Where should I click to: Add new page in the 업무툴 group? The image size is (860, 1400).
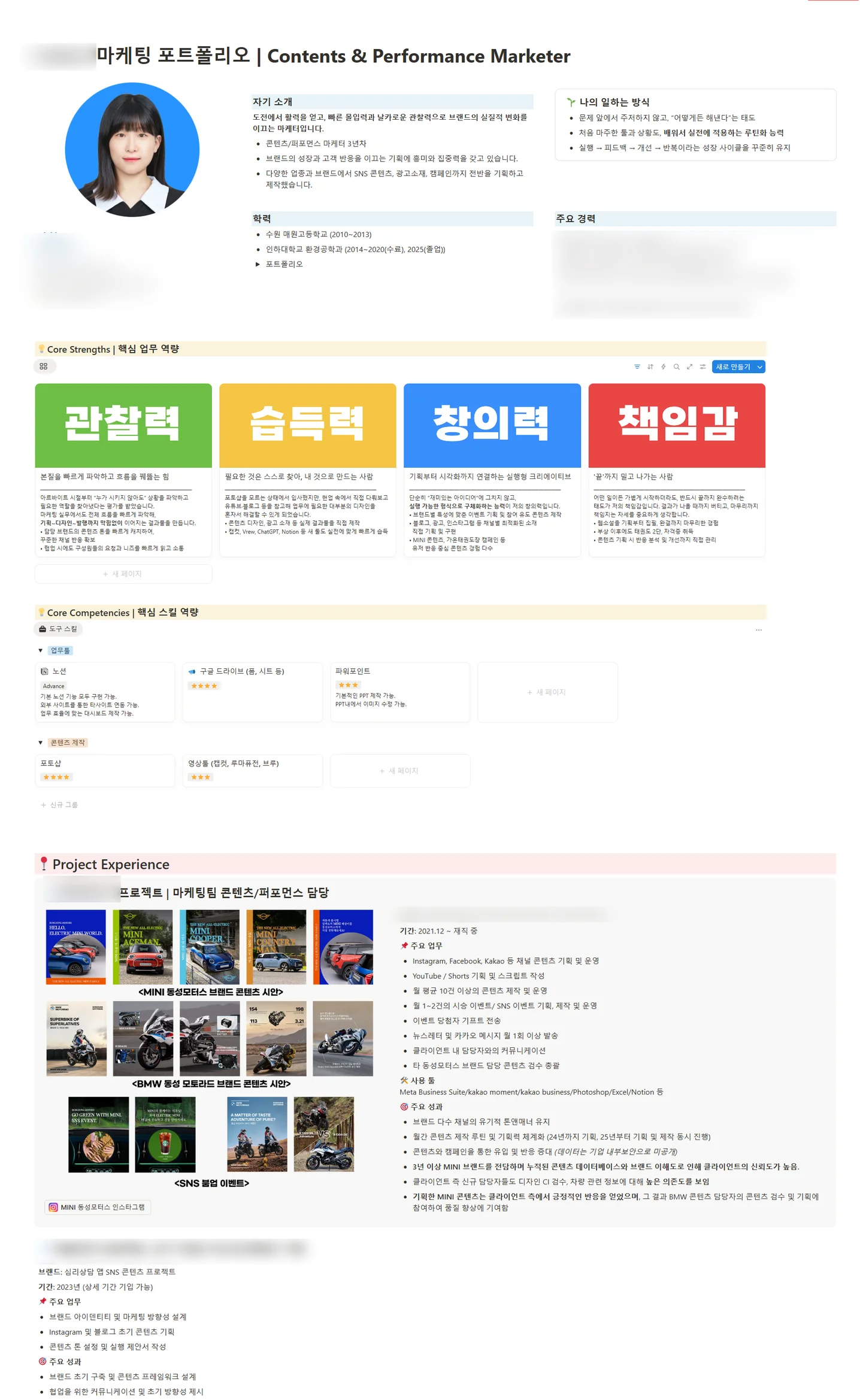click(x=547, y=692)
